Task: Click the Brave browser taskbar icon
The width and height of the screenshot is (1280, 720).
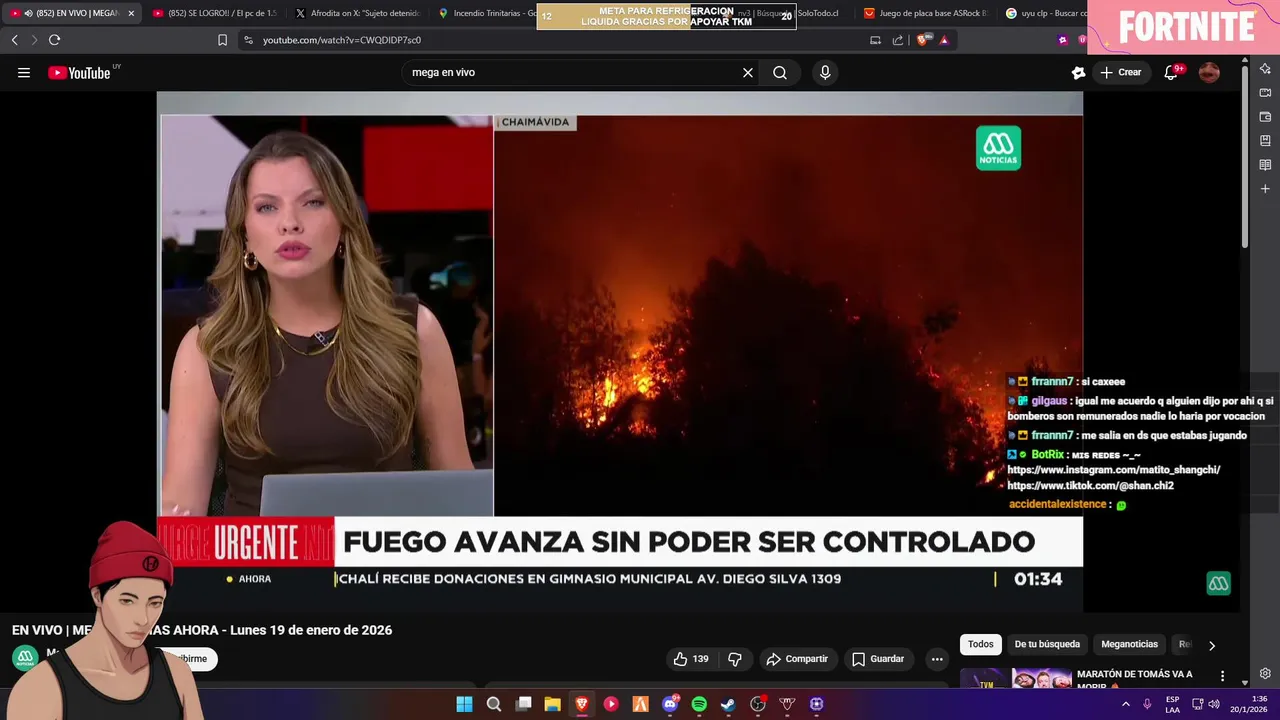Action: pyautogui.click(x=581, y=704)
